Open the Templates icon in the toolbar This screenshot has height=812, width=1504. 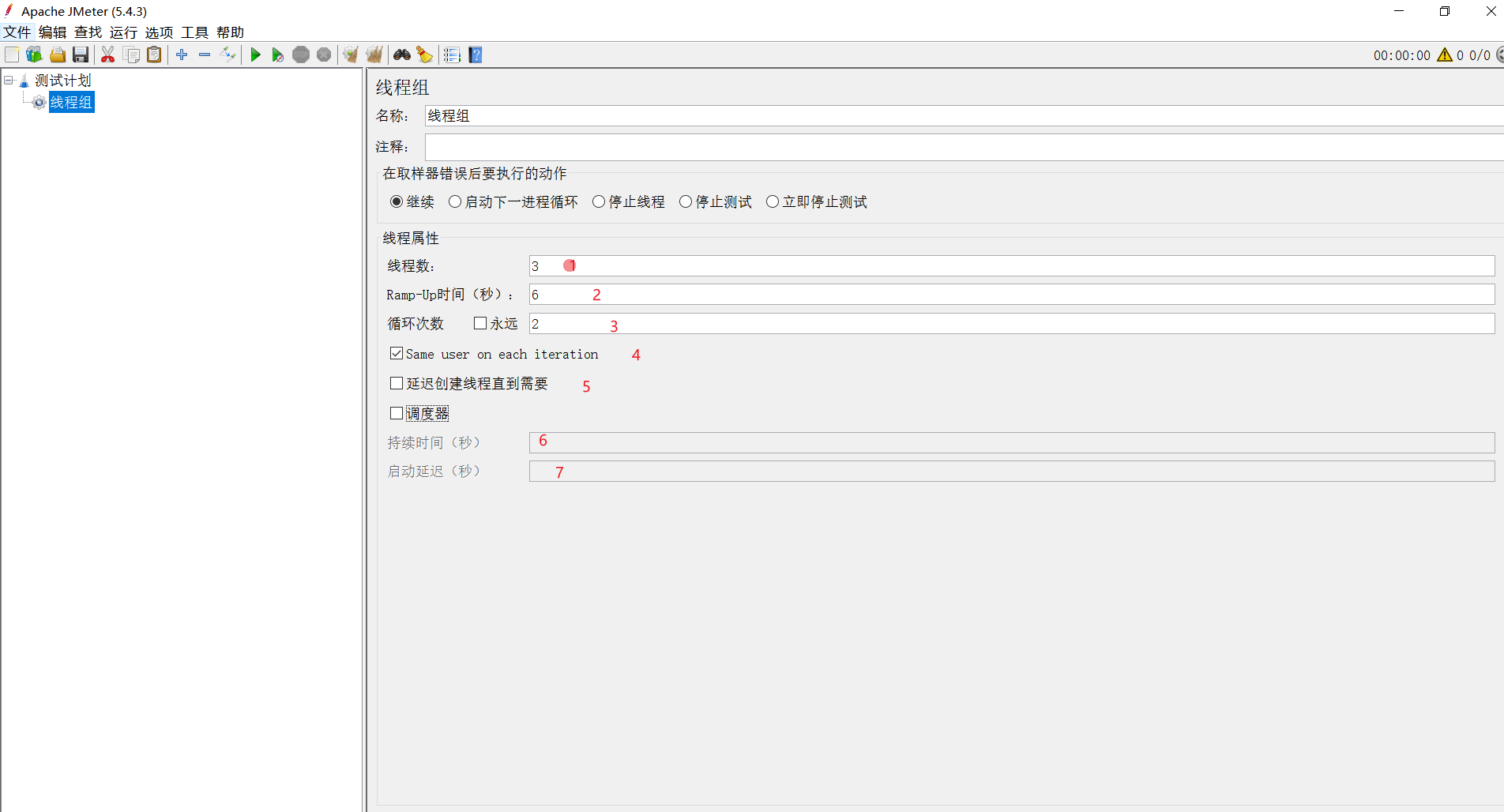[x=34, y=55]
